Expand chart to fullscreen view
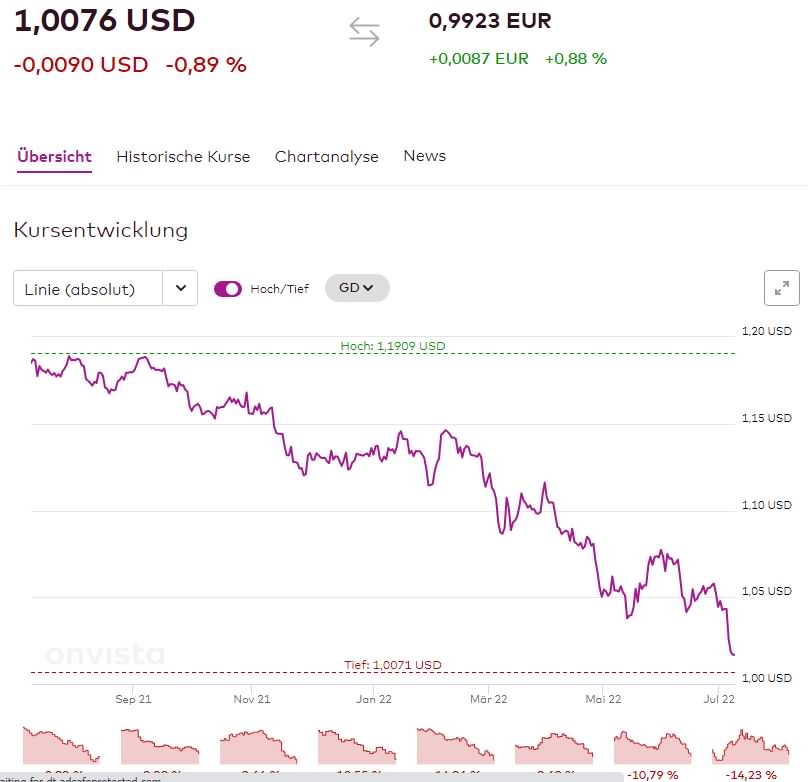Image resolution: width=808 pixels, height=782 pixels. 781,288
